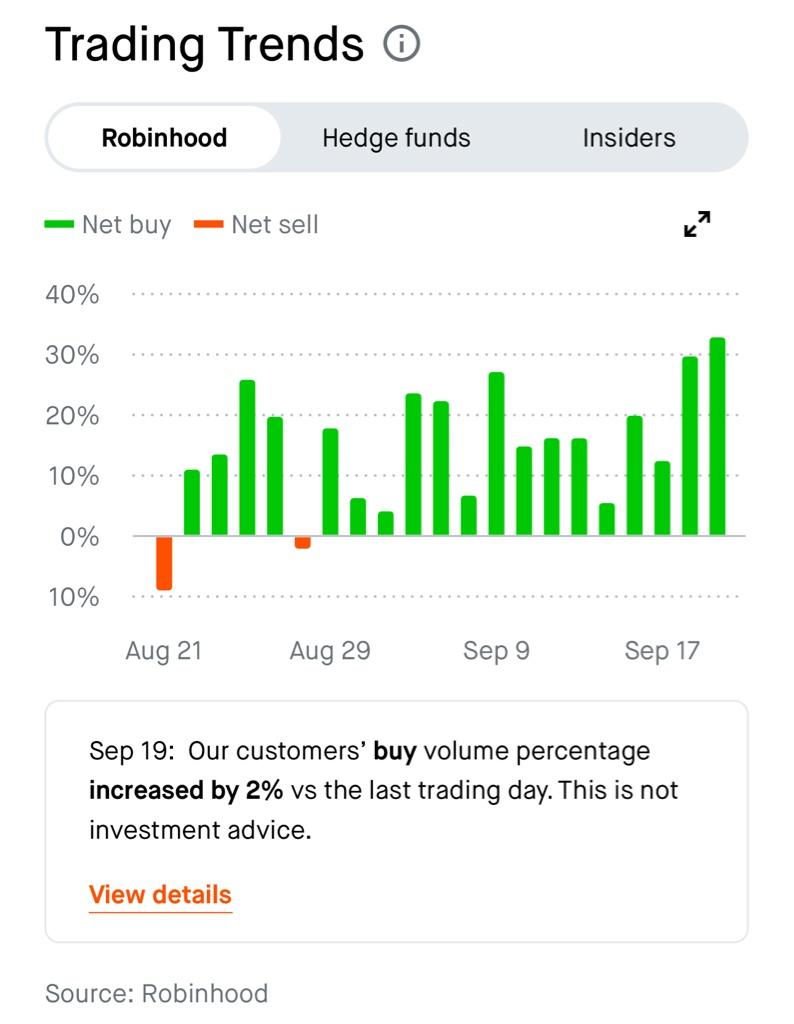This screenshot has height=1024, width=794.
Task: Click the Aug 29 date label
Action: (330, 651)
